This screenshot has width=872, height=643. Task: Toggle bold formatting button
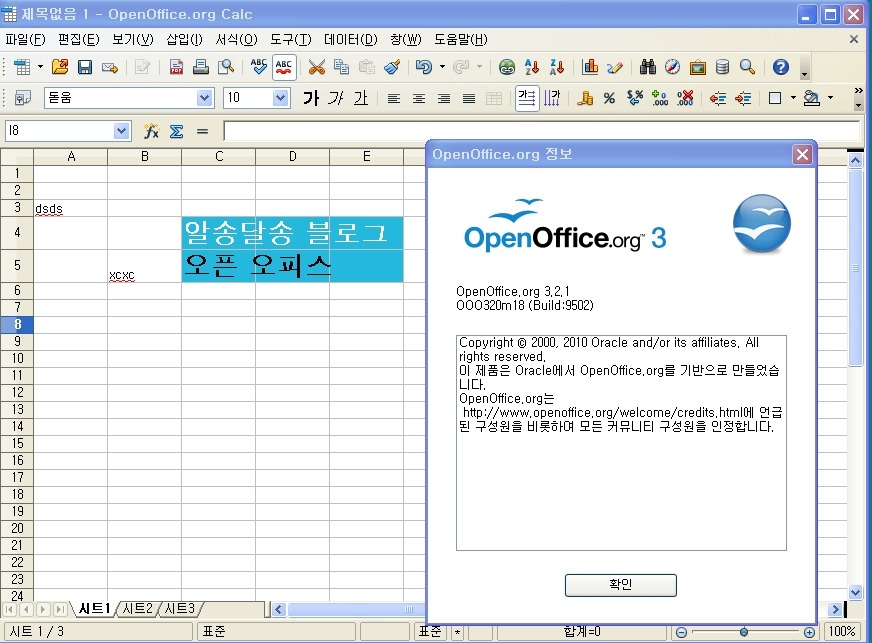[x=311, y=98]
